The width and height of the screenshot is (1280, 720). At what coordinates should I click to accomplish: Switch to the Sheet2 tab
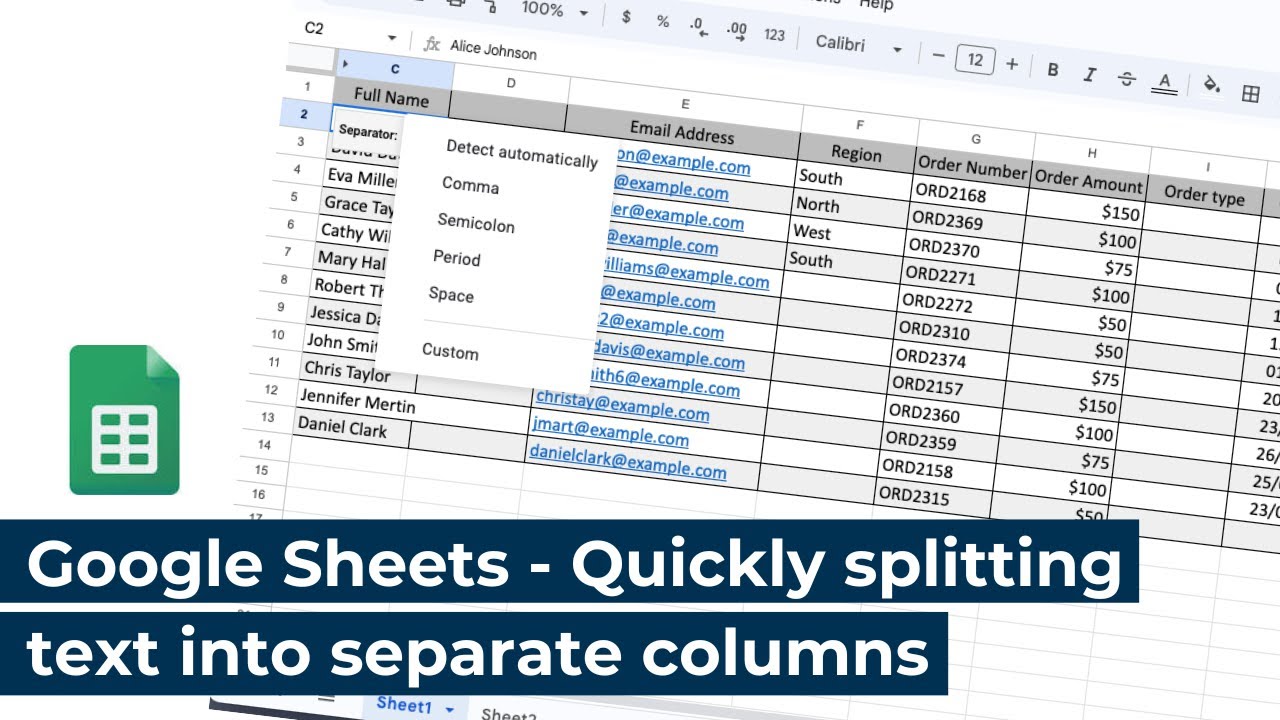point(509,714)
